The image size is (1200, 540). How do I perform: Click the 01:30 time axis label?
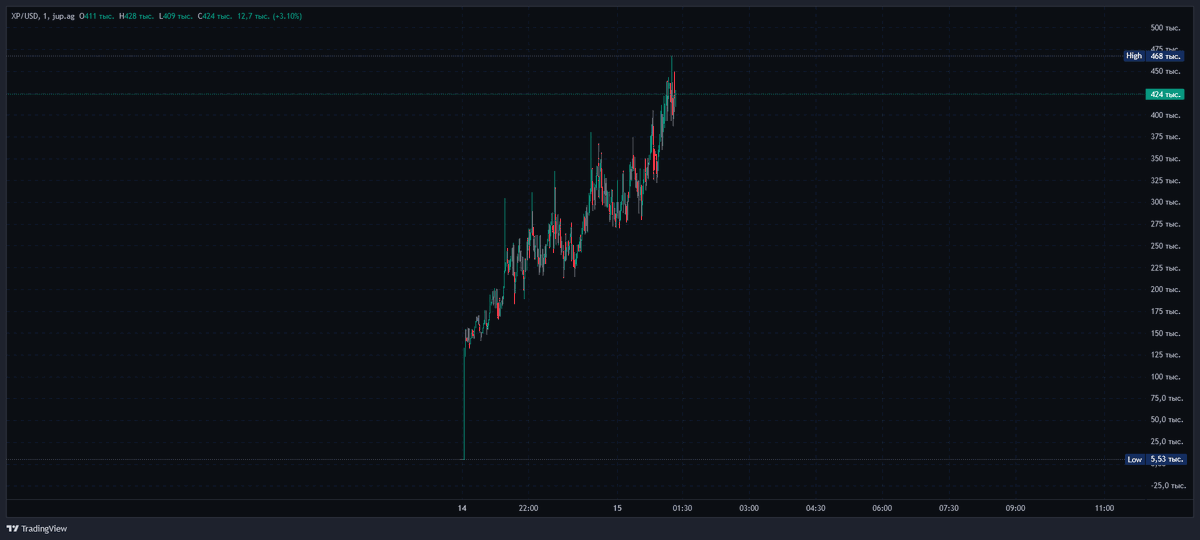coord(683,509)
